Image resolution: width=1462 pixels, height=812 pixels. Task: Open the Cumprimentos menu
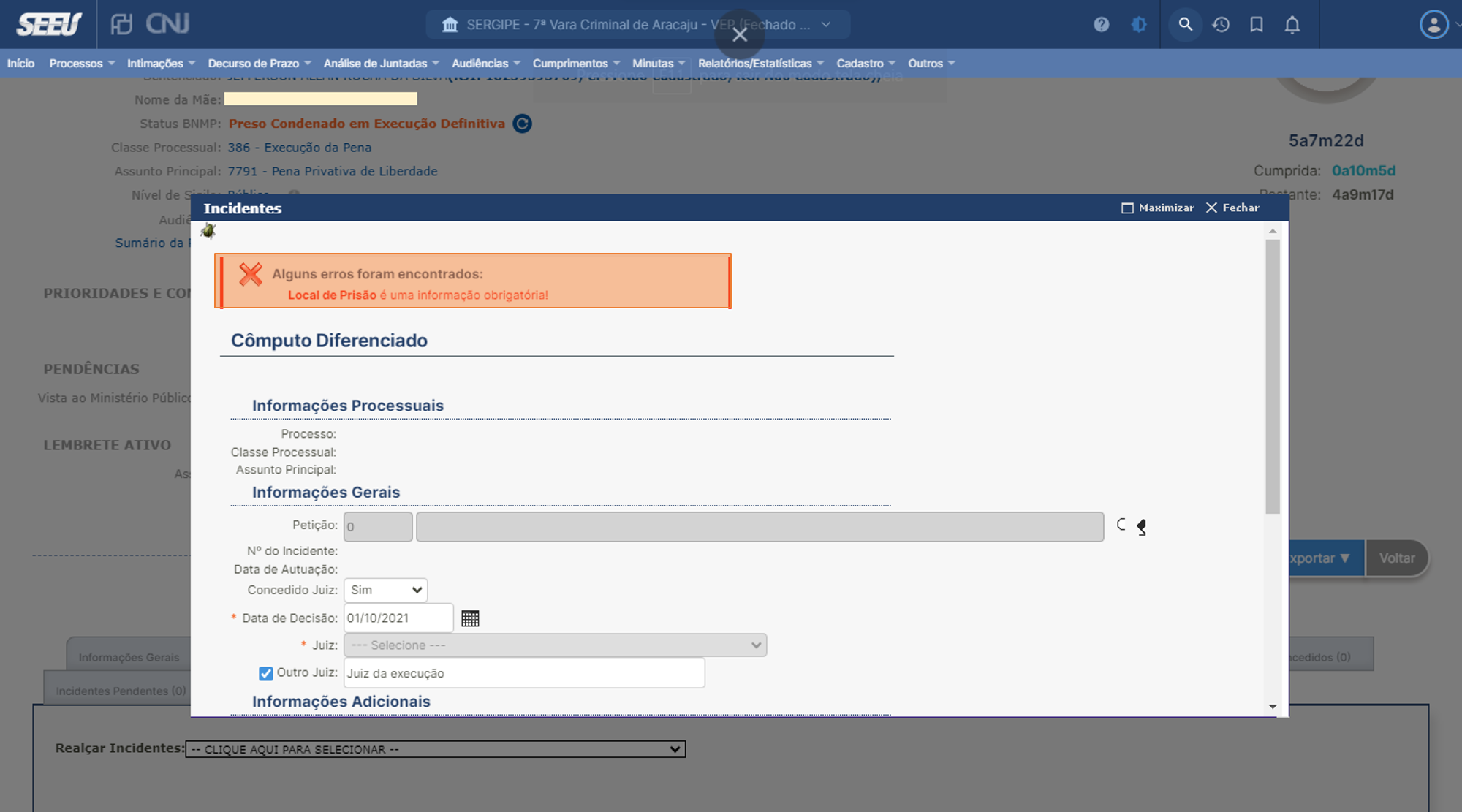coord(576,64)
